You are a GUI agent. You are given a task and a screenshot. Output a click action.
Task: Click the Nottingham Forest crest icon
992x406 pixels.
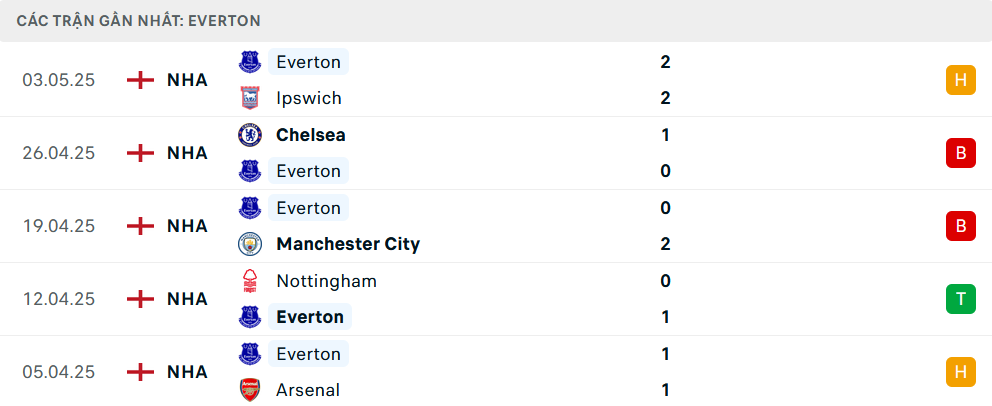point(249,281)
